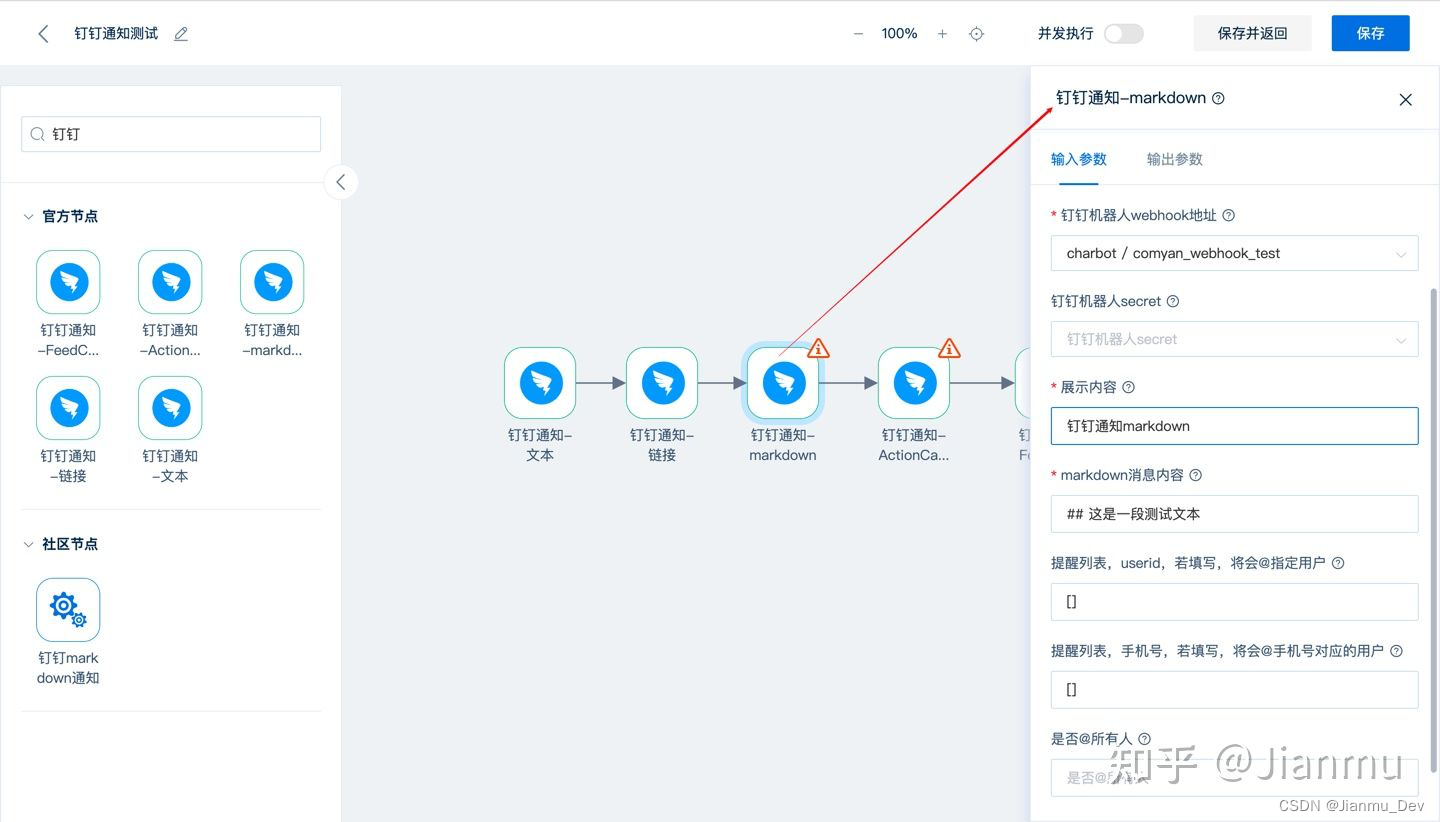This screenshot has width=1440, height=822.
Task: Click the 展示内容 input field
Action: click(x=1234, y=426)
